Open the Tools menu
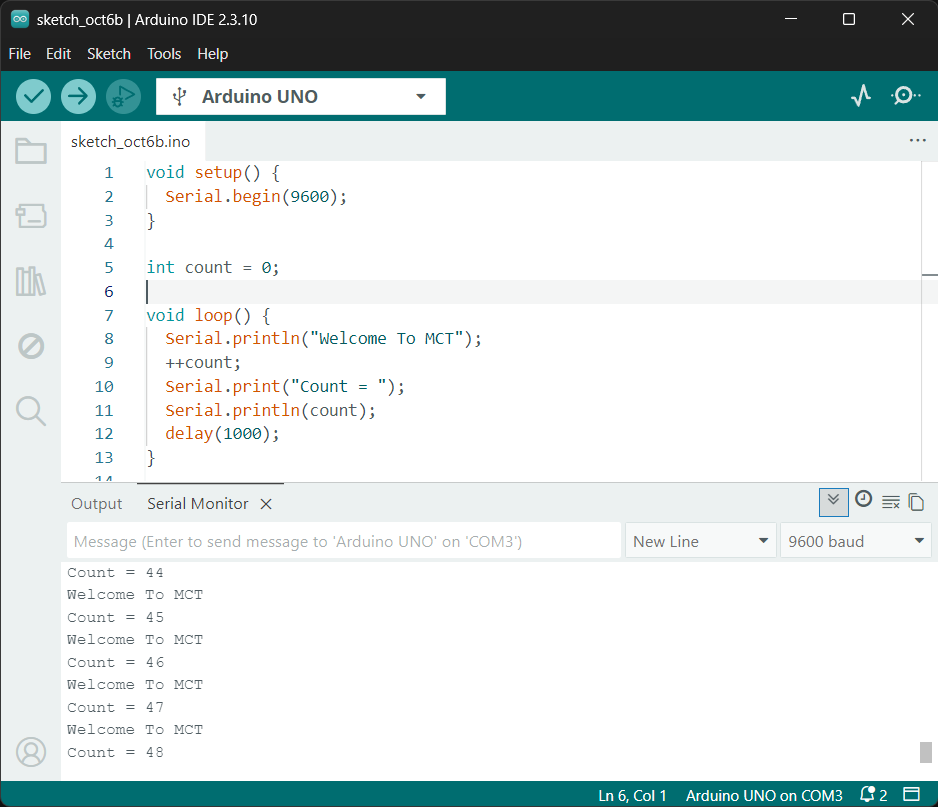The width and height of the screenshot is (938, 807). click(164, 54)
